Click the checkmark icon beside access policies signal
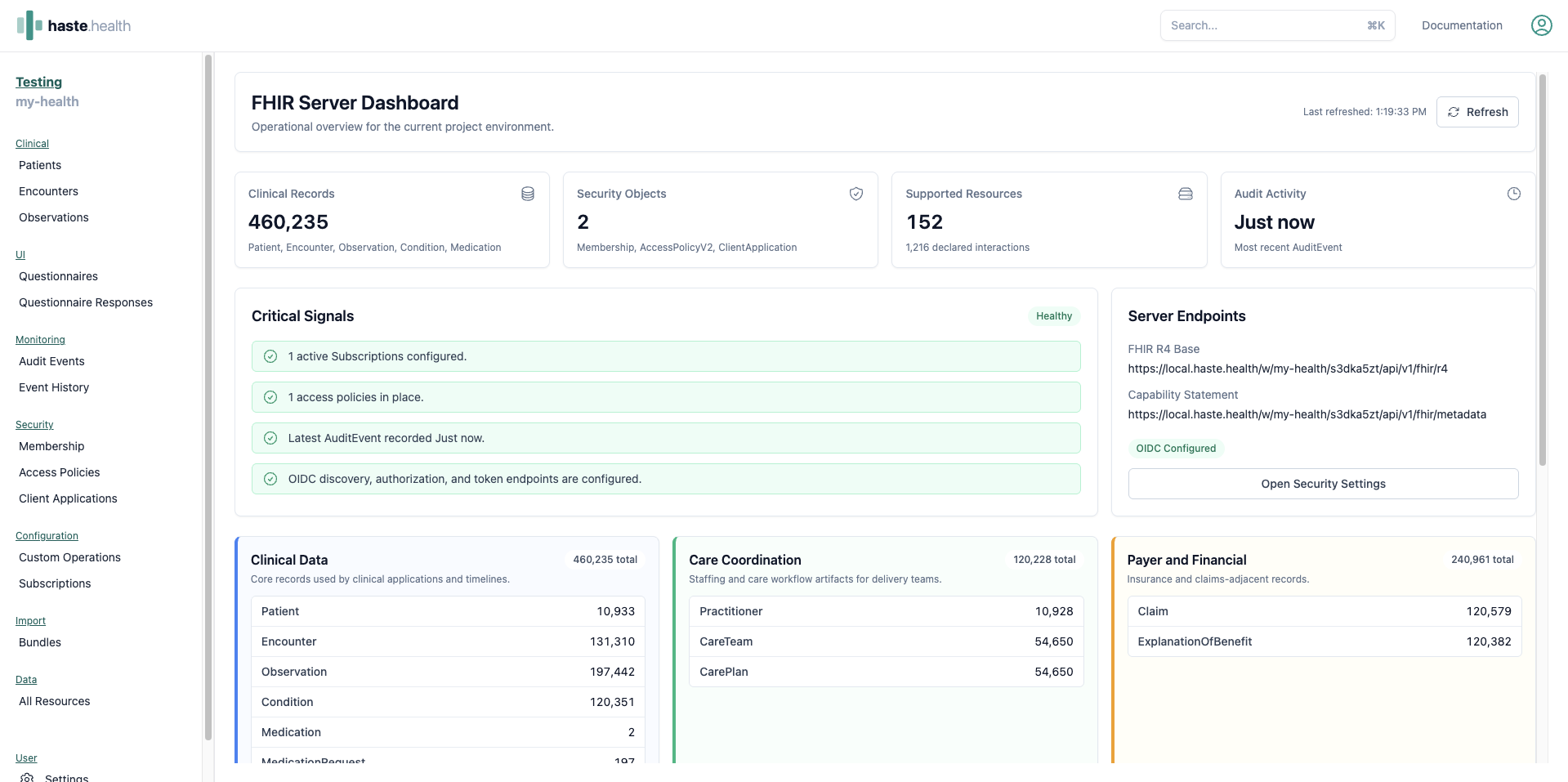The height and width of the screenshot is (782, 1568). pyautogui.click(x=270, y=397)
